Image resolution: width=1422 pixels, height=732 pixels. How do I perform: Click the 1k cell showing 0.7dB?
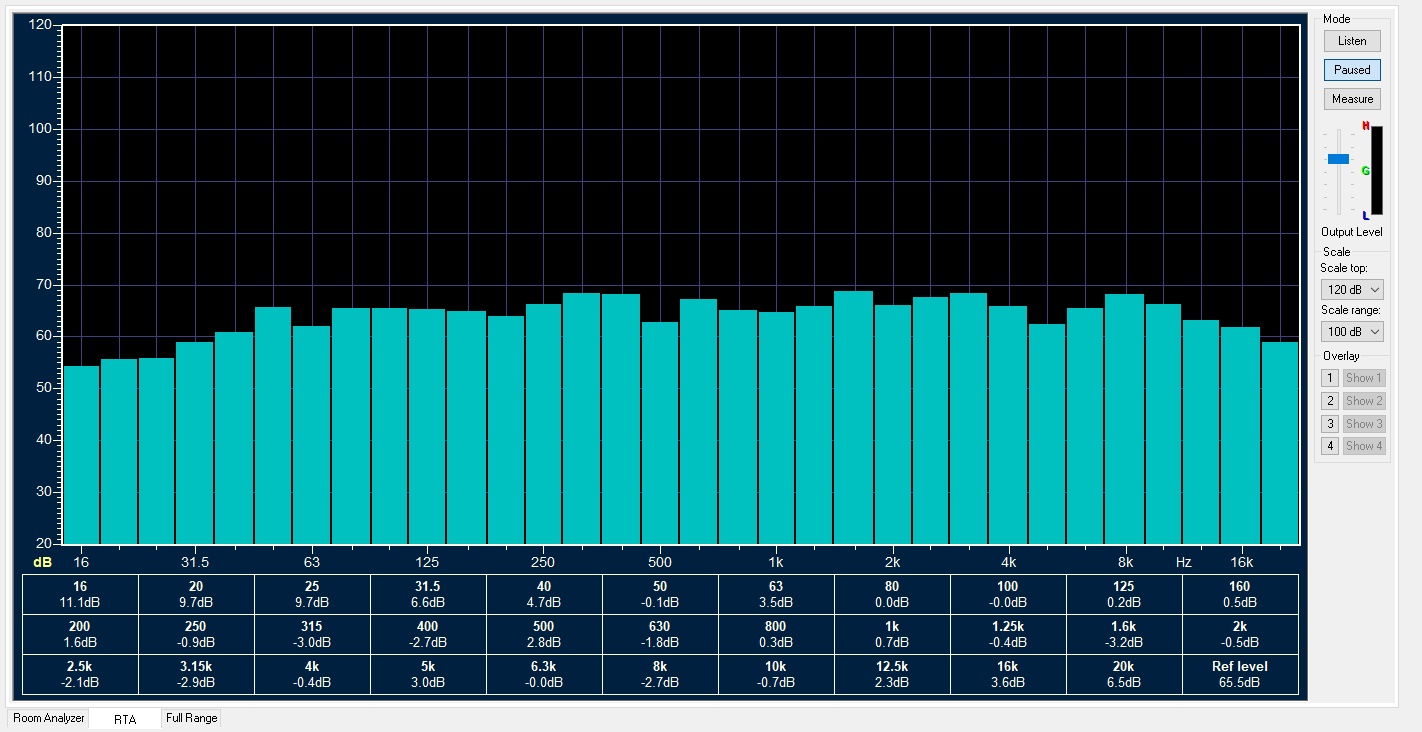click(892, 635)
